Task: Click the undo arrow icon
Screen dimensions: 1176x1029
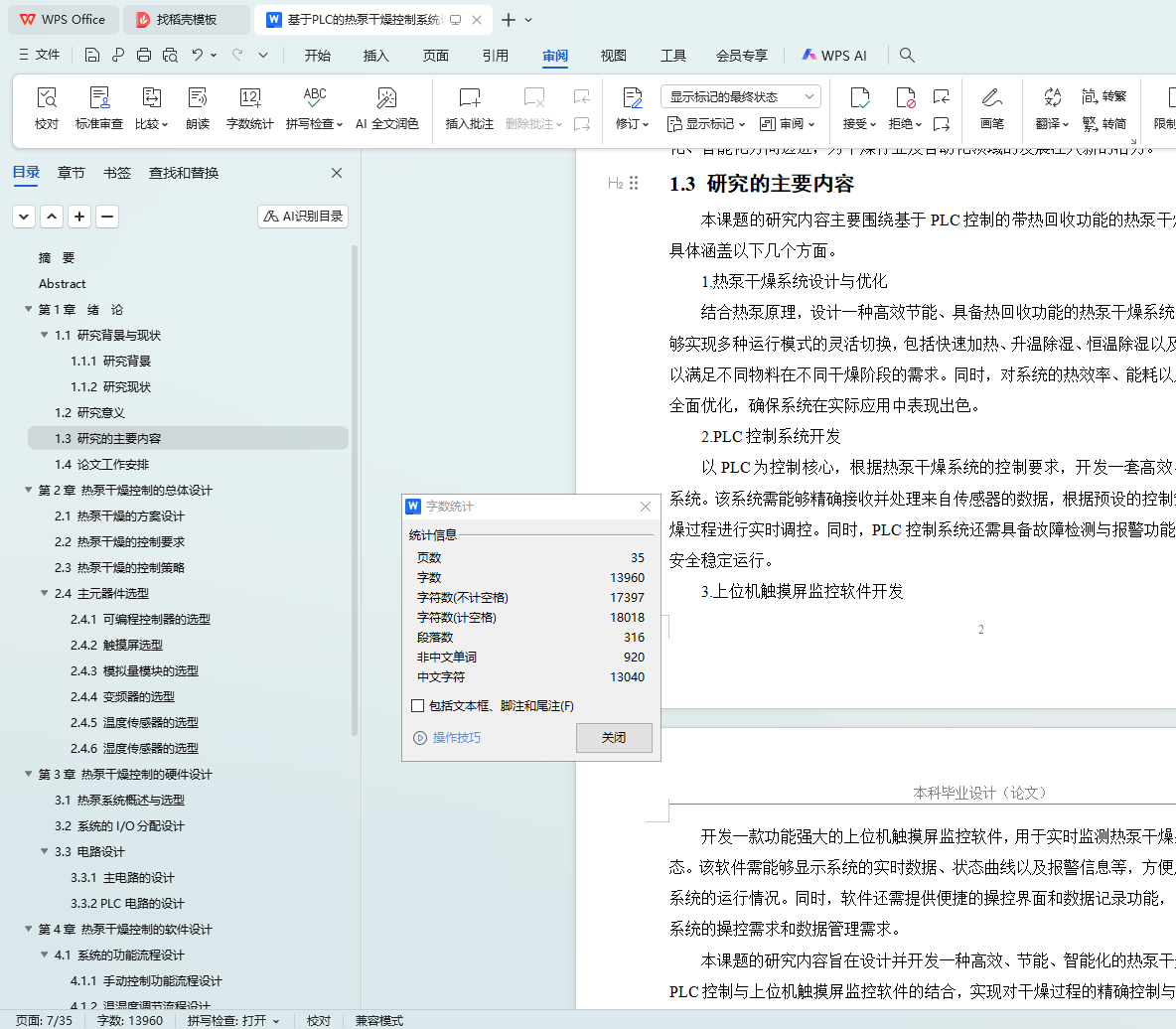Action: click(198, 55)
